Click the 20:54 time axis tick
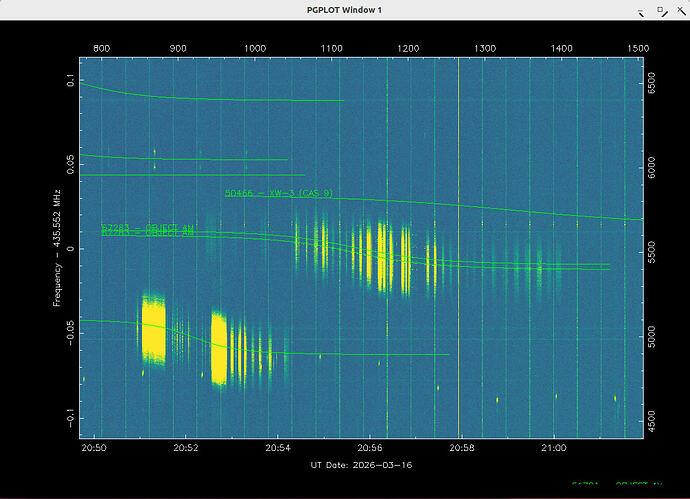This screenshot has height=499, width=690. pos(278,449)
